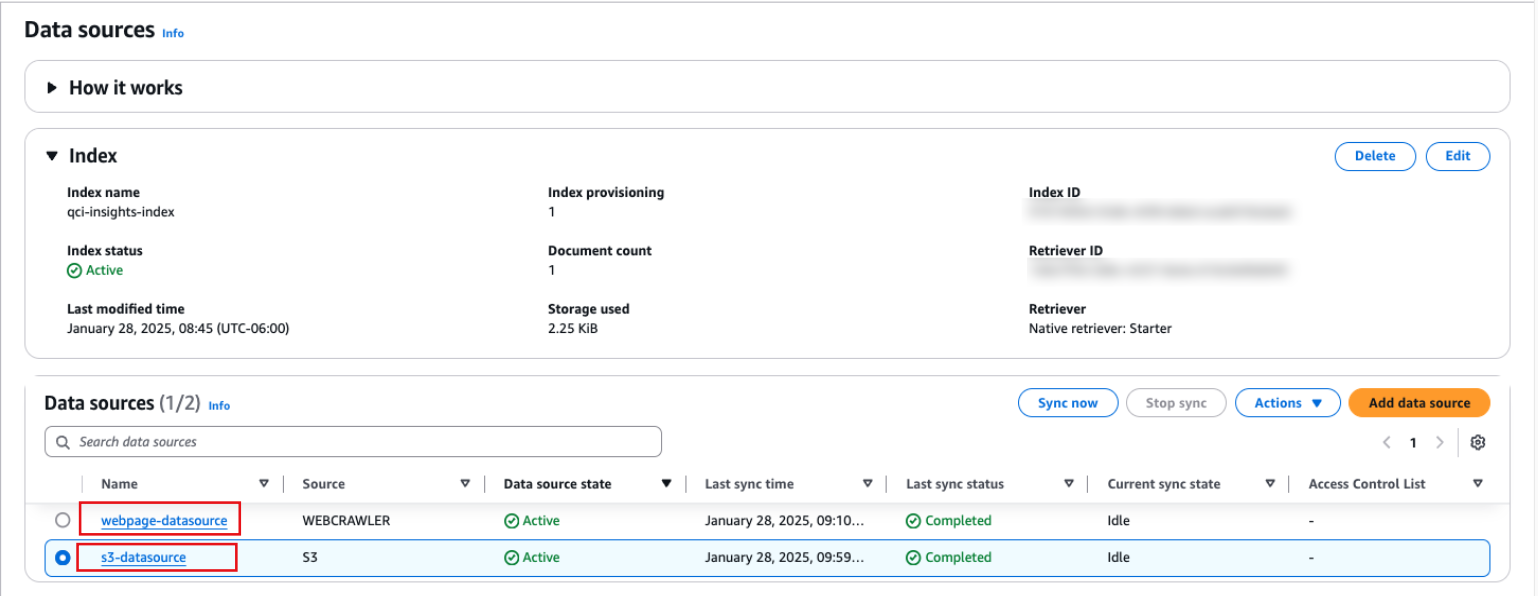The width and height of the screenshot is (1538, 596).
Task: Click the Edit index button
Action: point(1458,156)
